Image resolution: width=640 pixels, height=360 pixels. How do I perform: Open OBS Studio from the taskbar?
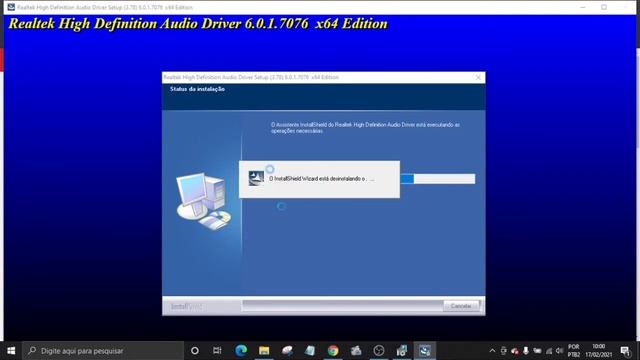click(379, 351)
